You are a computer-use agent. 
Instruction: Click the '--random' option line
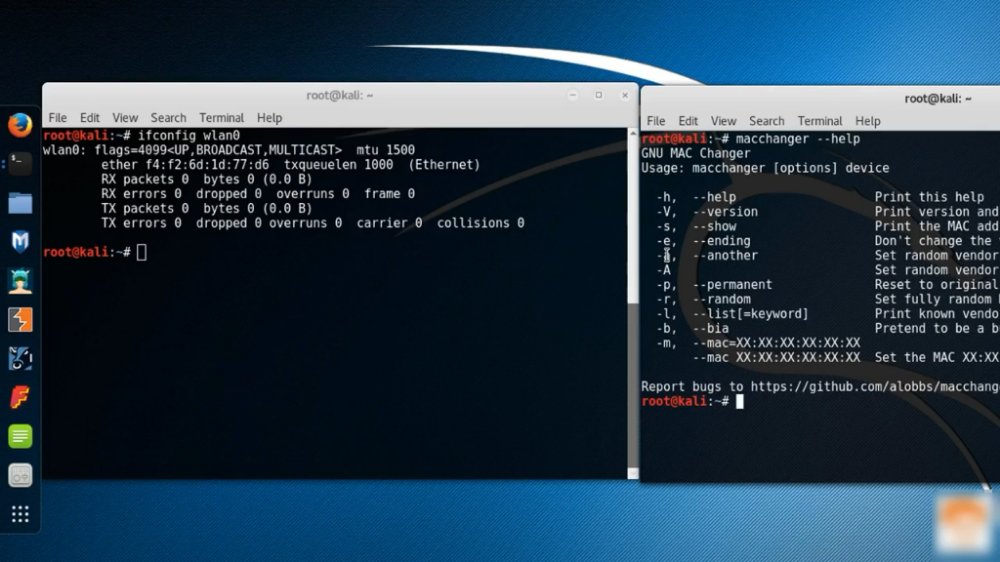click(x=828, y=299)
